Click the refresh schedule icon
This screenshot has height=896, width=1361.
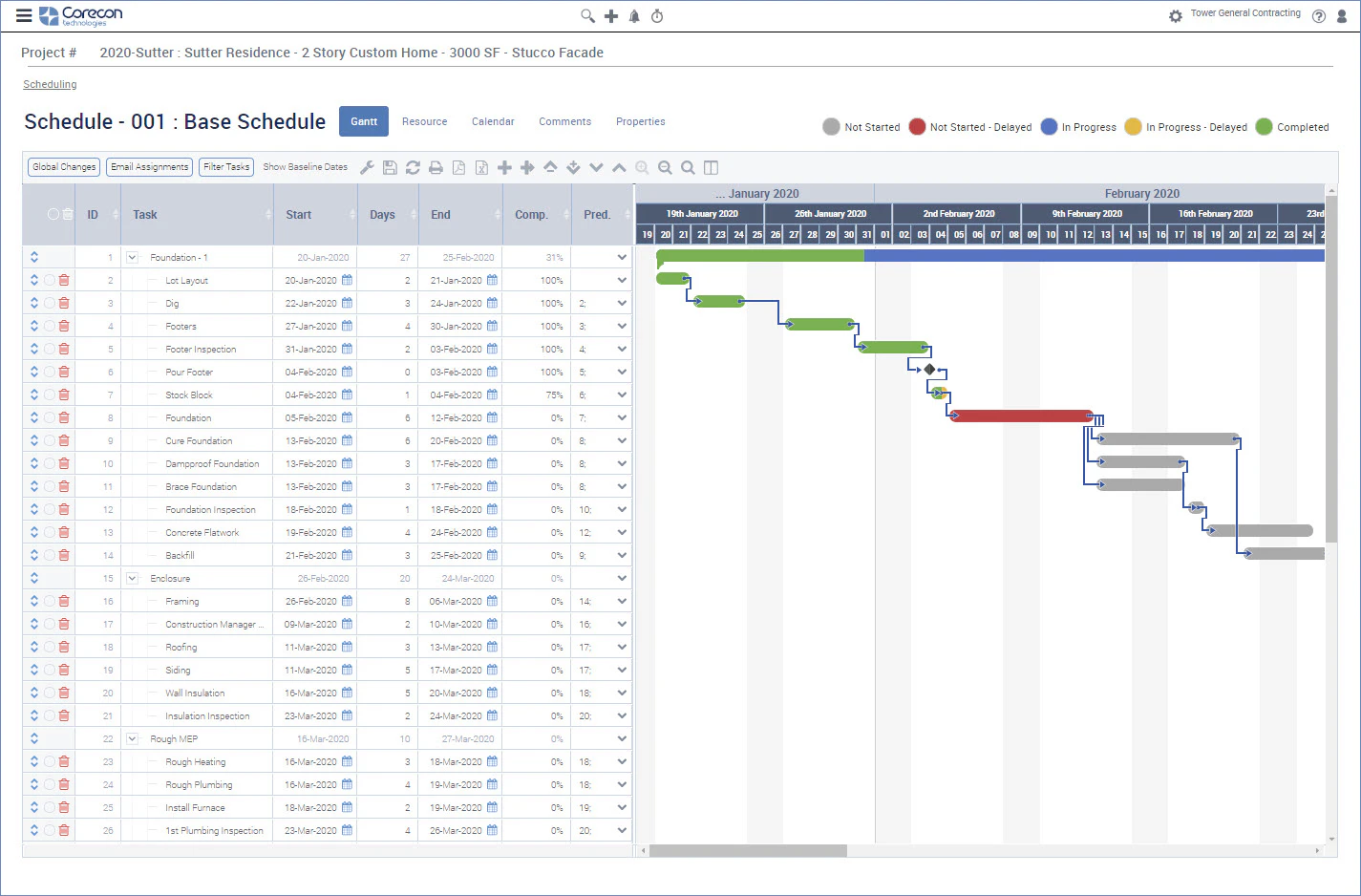[413, 167]
